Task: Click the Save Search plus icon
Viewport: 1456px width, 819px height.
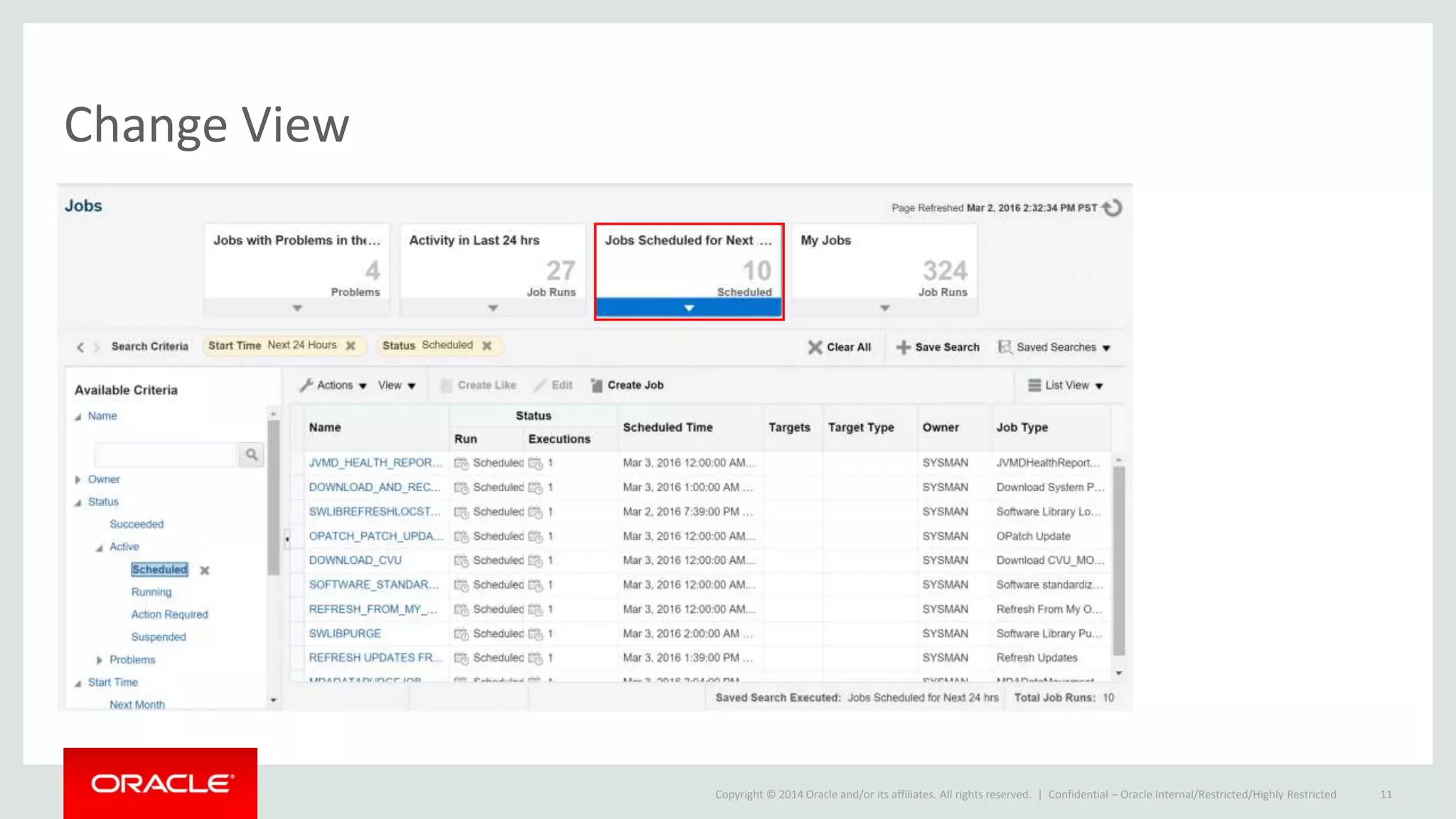Action: (903, 347)
